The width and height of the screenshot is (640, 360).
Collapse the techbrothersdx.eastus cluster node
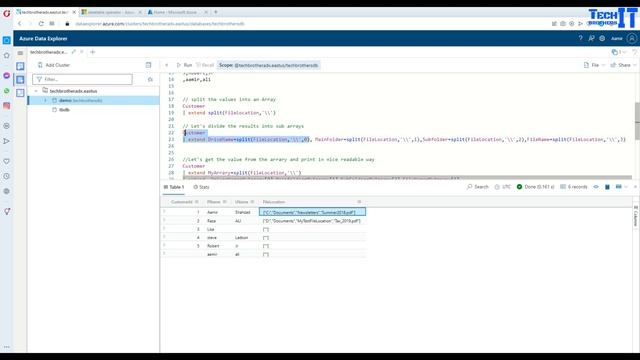click(x=36, y=91)
